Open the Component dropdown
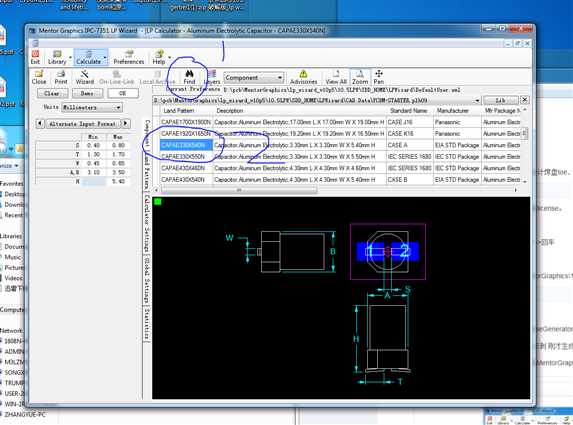This screenshot has width=573, height=425. coord(254,78)
